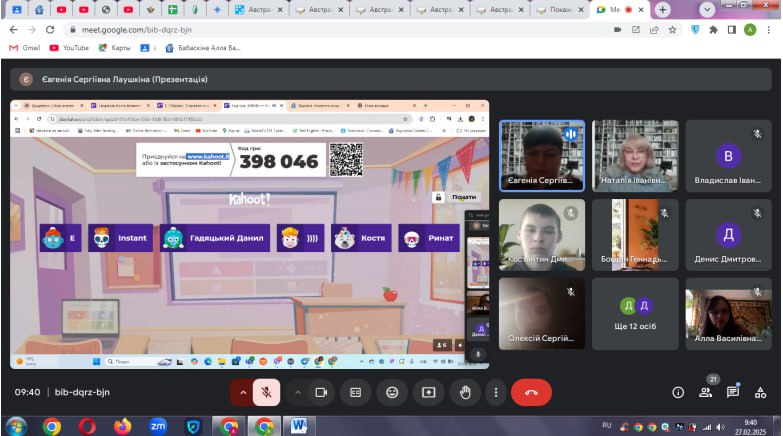The width and height of the screenshot is (783, 436).
Task: Switch to first Австра... browser tab
Action: (259, 9)
